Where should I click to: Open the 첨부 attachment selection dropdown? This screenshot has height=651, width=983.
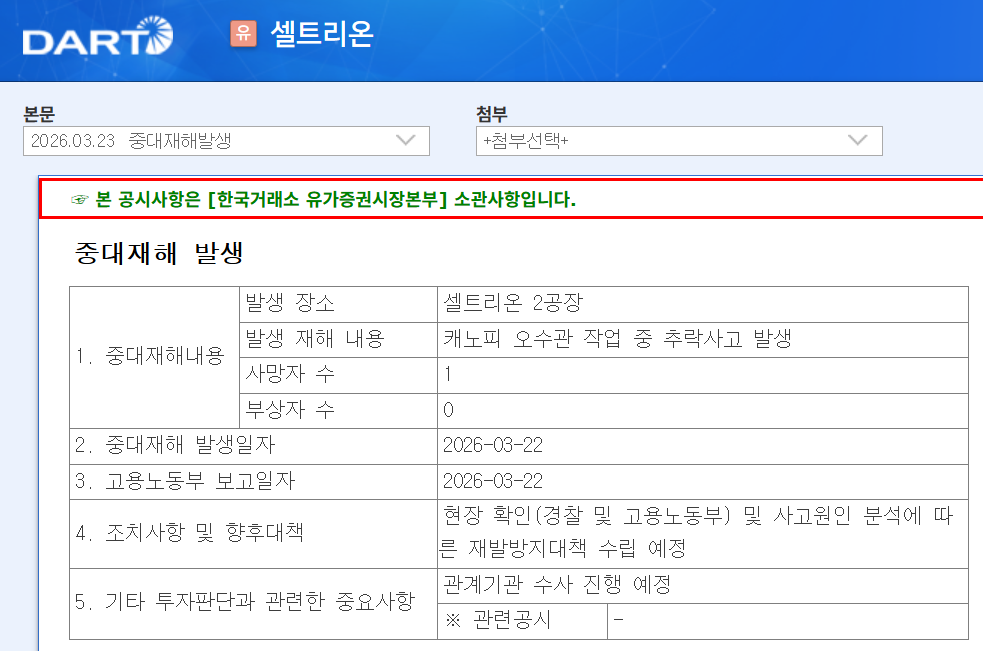(x=678, y=141)
